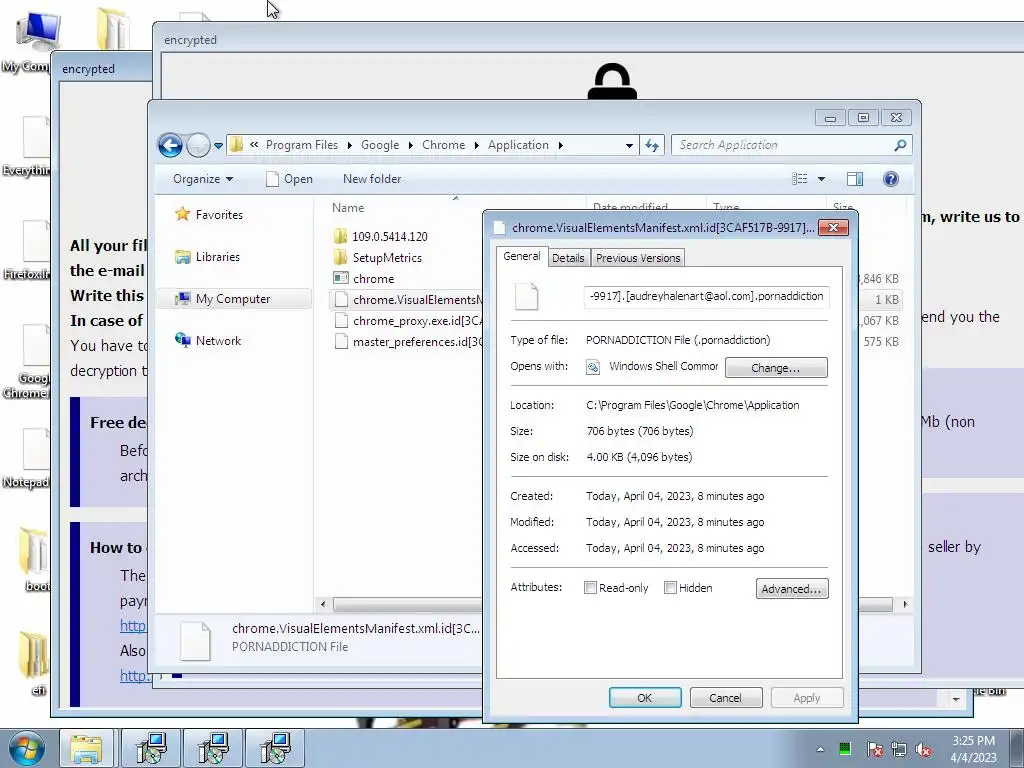Click the My Computer desktop icon
This screenshot has height=768, width=1024.
(29, 42)
